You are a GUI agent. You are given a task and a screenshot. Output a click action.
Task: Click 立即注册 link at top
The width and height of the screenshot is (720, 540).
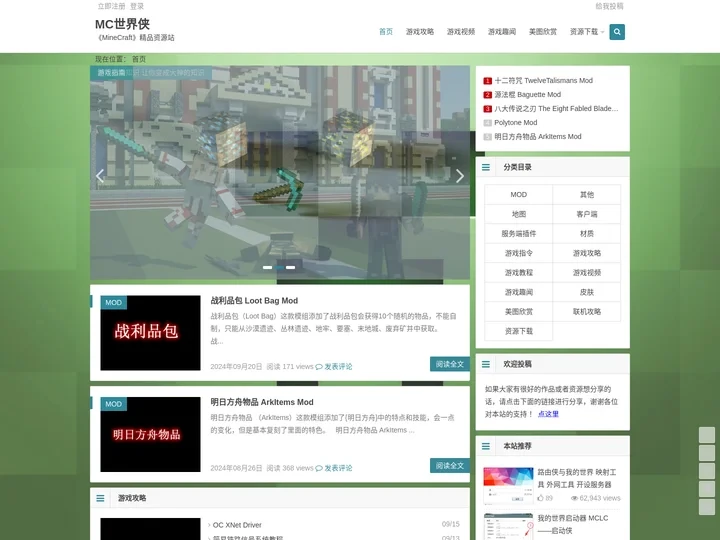[111, 6]
